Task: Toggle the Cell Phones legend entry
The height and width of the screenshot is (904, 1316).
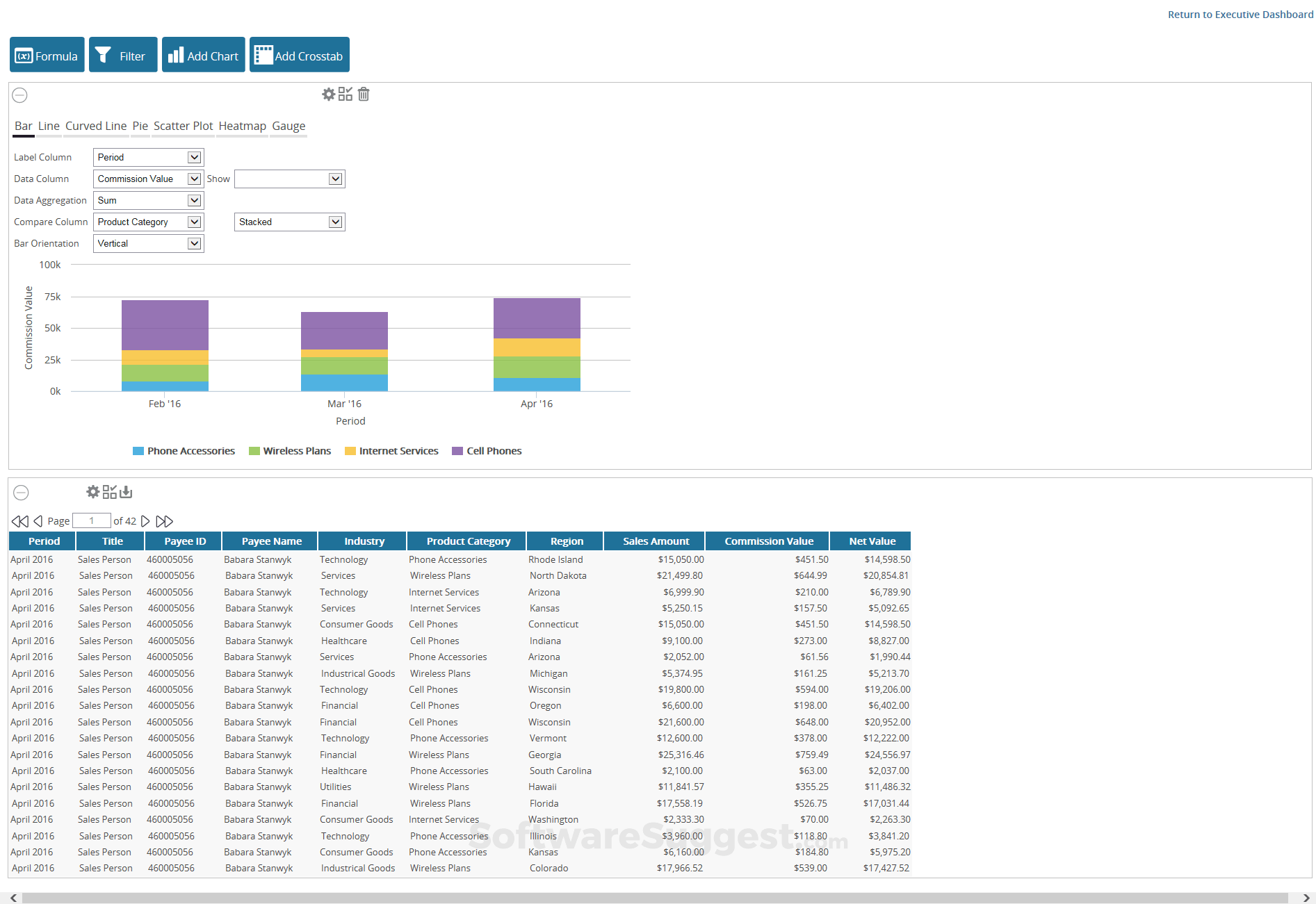Action: tap(487, 450)
